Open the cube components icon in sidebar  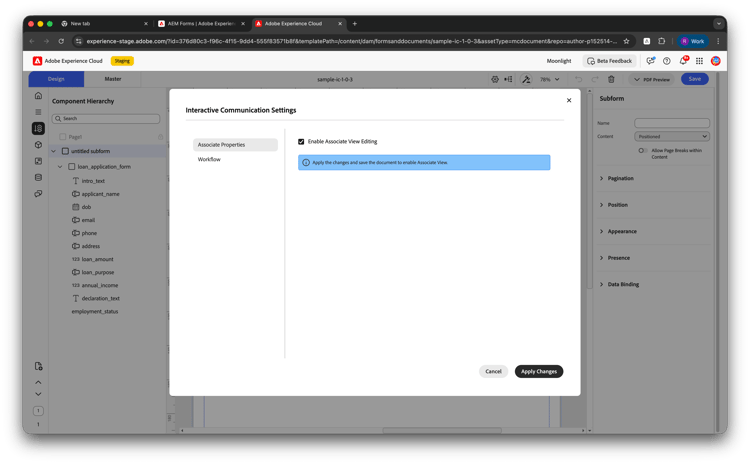click(x=38, y=144)
